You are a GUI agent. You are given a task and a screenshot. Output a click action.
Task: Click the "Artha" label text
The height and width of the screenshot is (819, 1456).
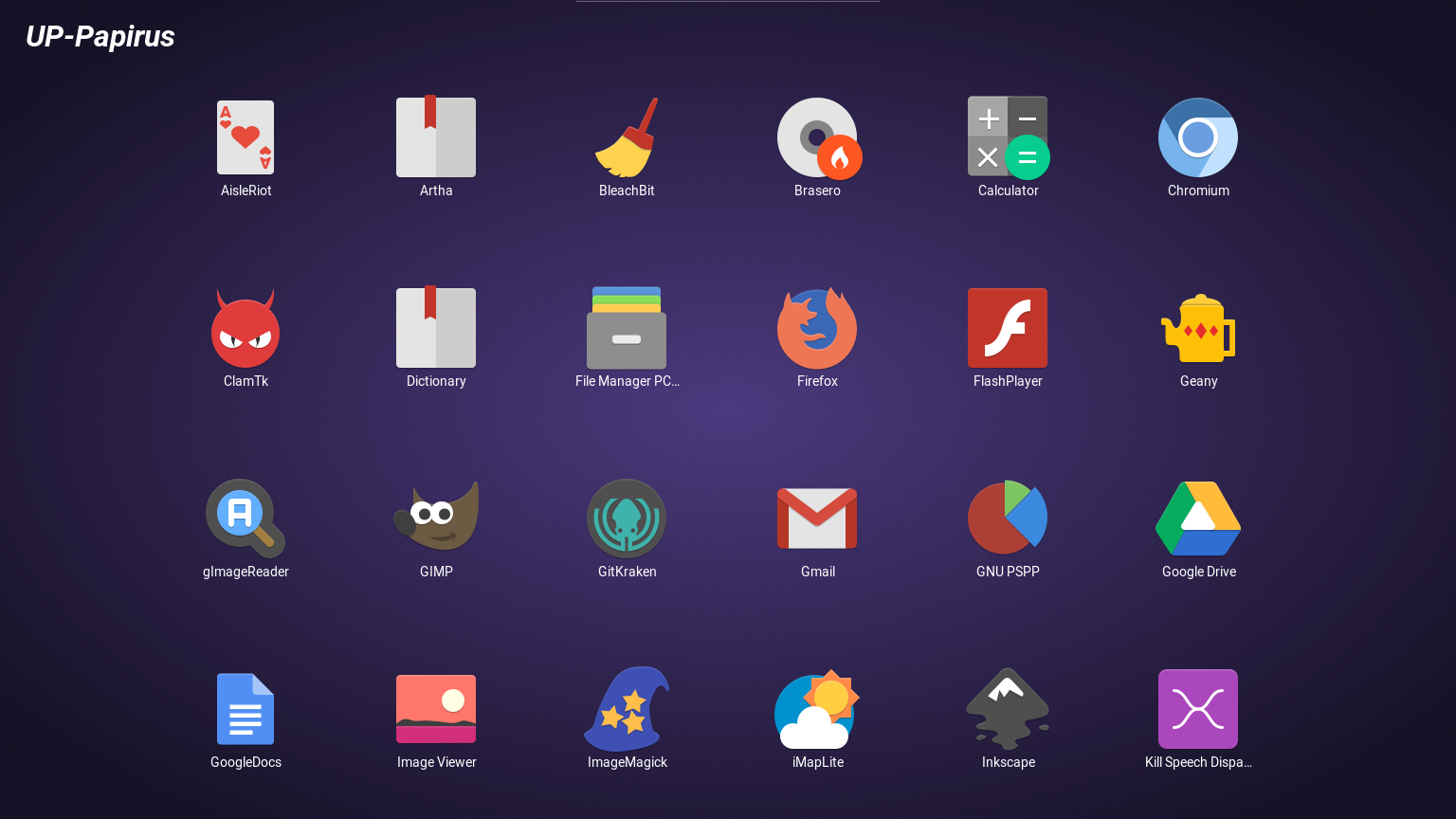coord(436,191)
